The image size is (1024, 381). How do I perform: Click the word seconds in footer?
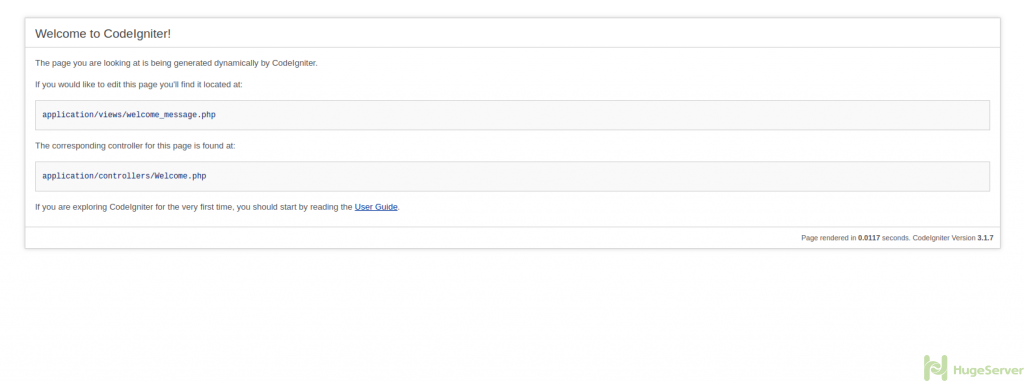tap(895, 238)
